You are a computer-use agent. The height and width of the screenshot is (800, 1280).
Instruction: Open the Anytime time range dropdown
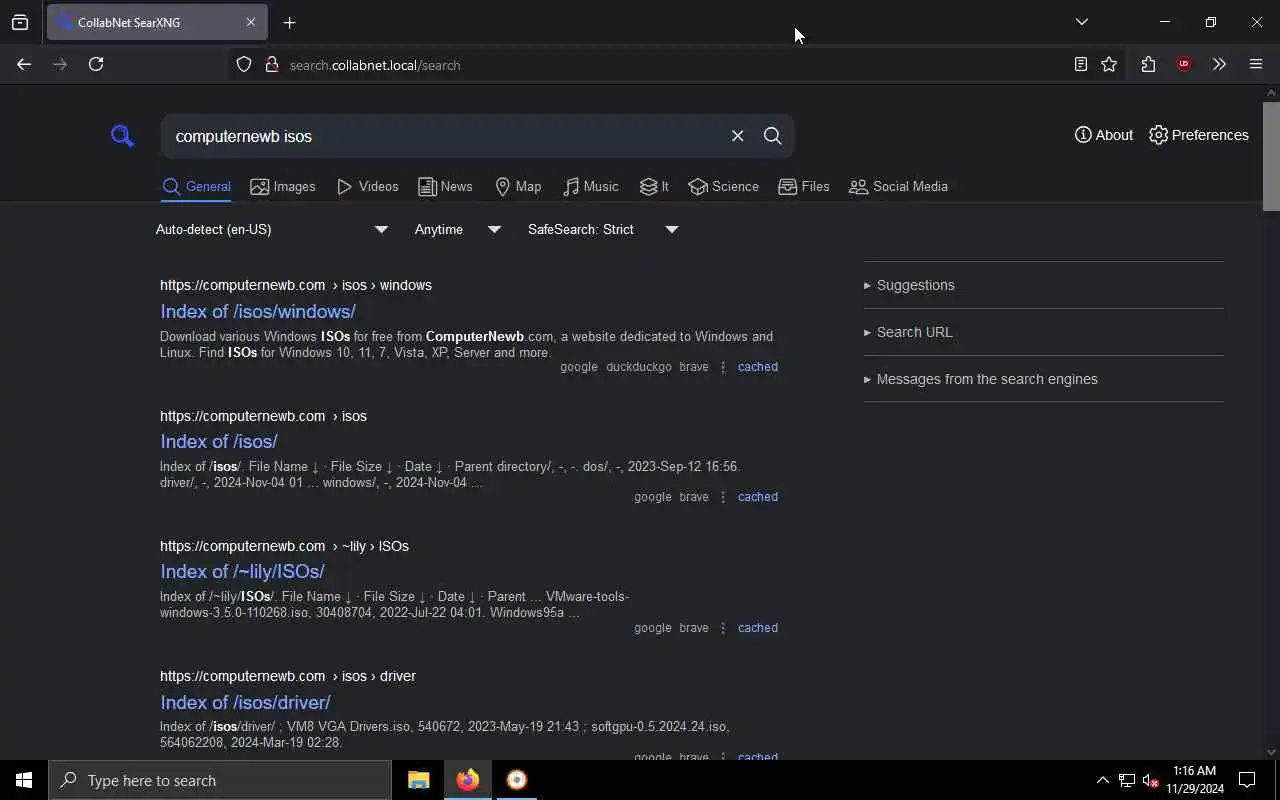458,229
